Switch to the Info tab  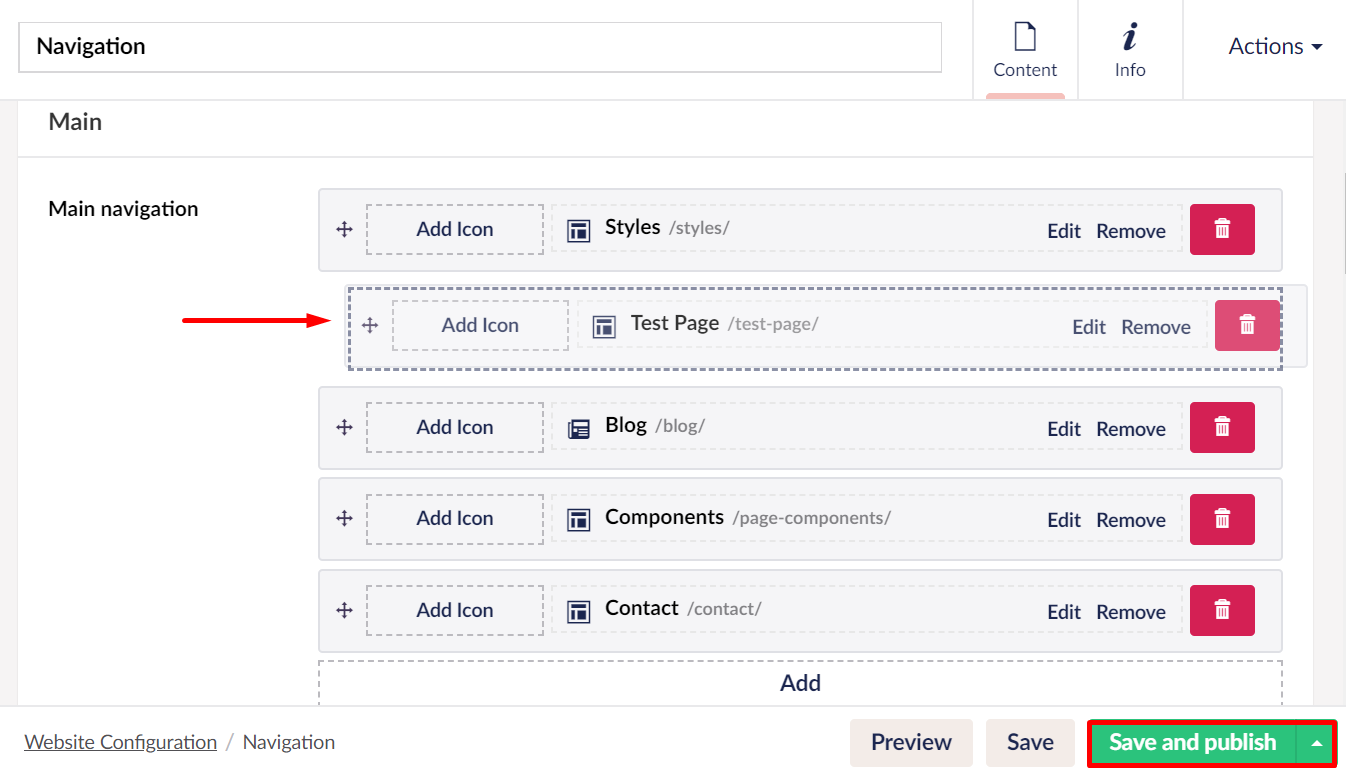(x=1130, y=50)
